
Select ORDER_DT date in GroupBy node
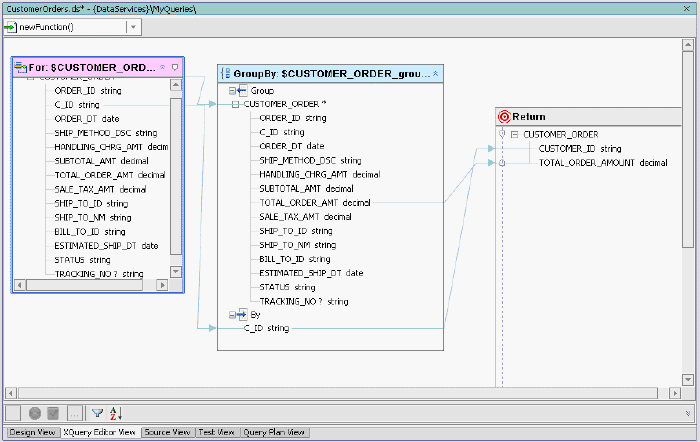tap(292, 146)
